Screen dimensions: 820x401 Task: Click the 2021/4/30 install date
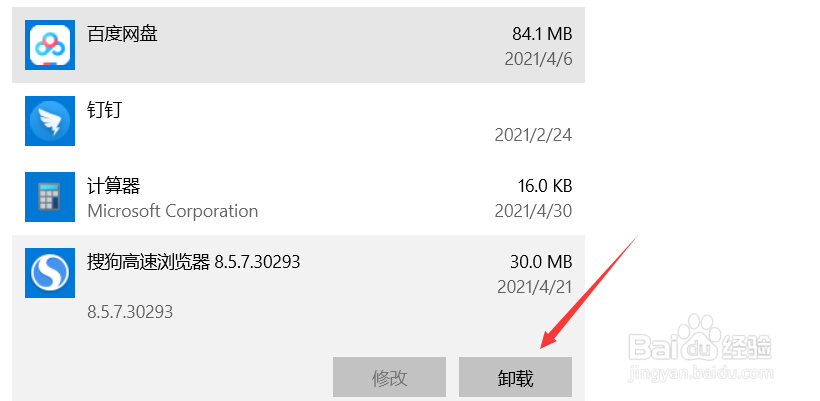(533, 211)
